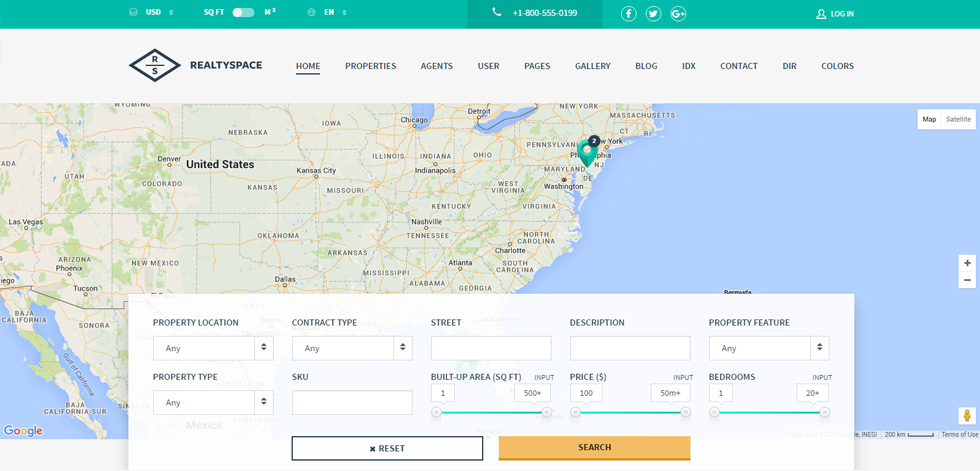Click the Price 50m+ value box
This screenshot has height=471, width=980.
tap(671, 393)
